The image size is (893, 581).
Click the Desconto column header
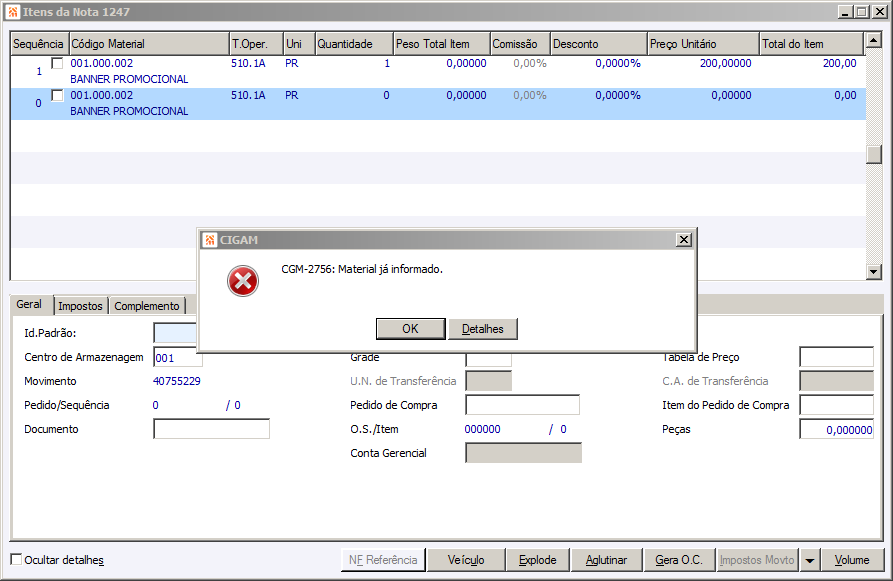click(x=599, y=44)
